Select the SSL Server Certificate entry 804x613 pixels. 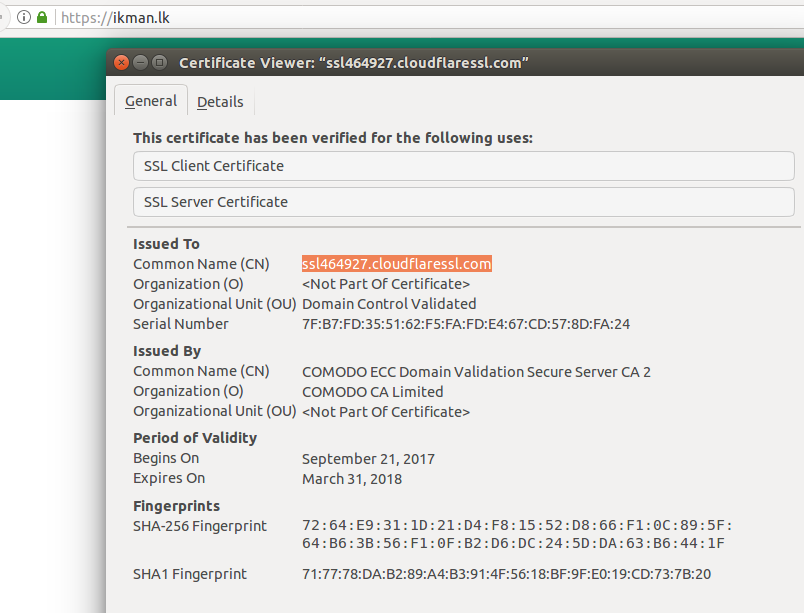pyautogui.click(x=464, y=202)
